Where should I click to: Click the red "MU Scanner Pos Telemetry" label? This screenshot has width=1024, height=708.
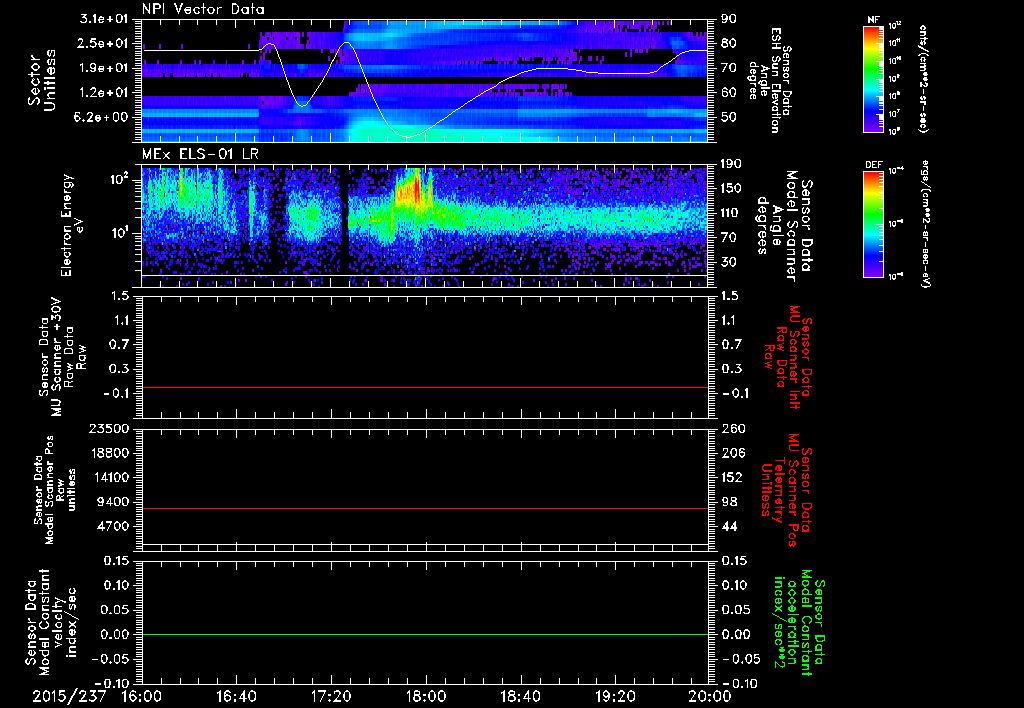point(788,489)
